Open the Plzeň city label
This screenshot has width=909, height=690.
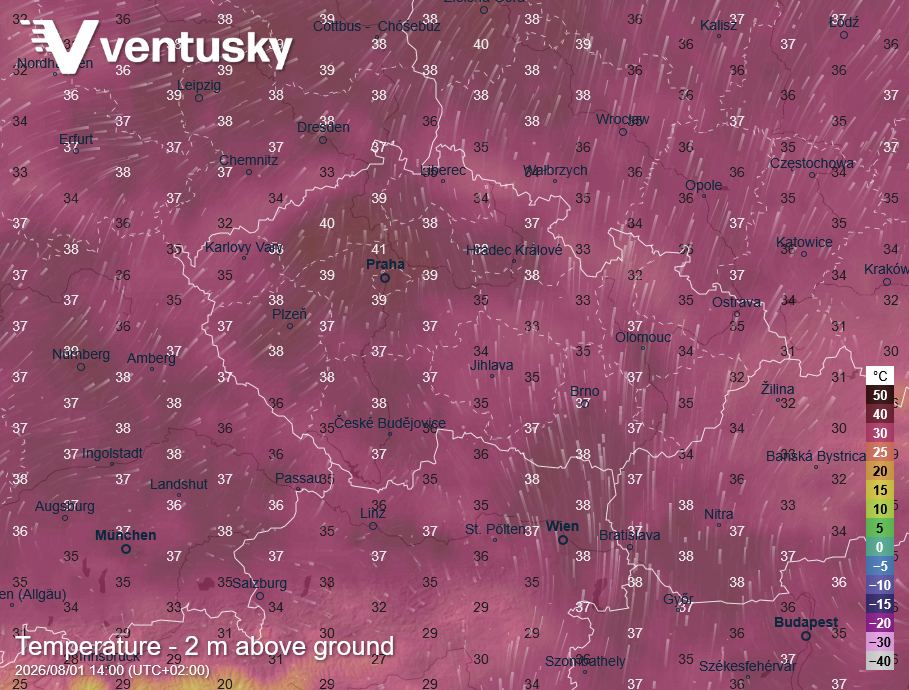point(289,314)
